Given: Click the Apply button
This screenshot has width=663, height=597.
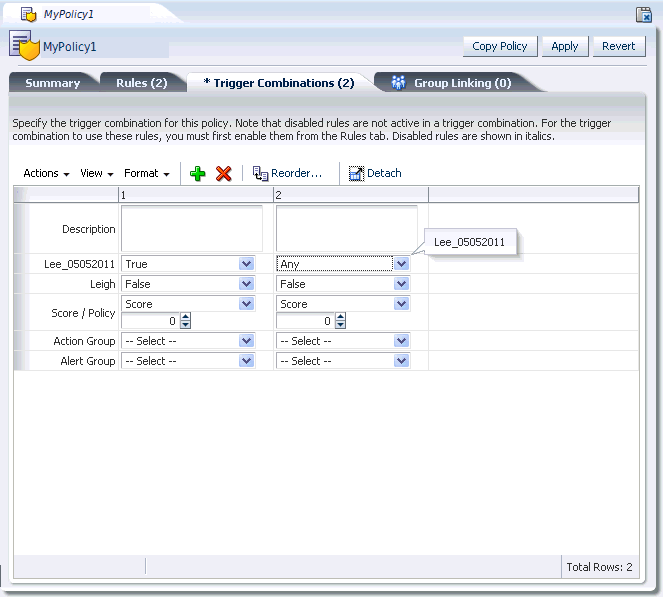Looking at the screenshot, I should pyautogui.click(x=565, y=46).
